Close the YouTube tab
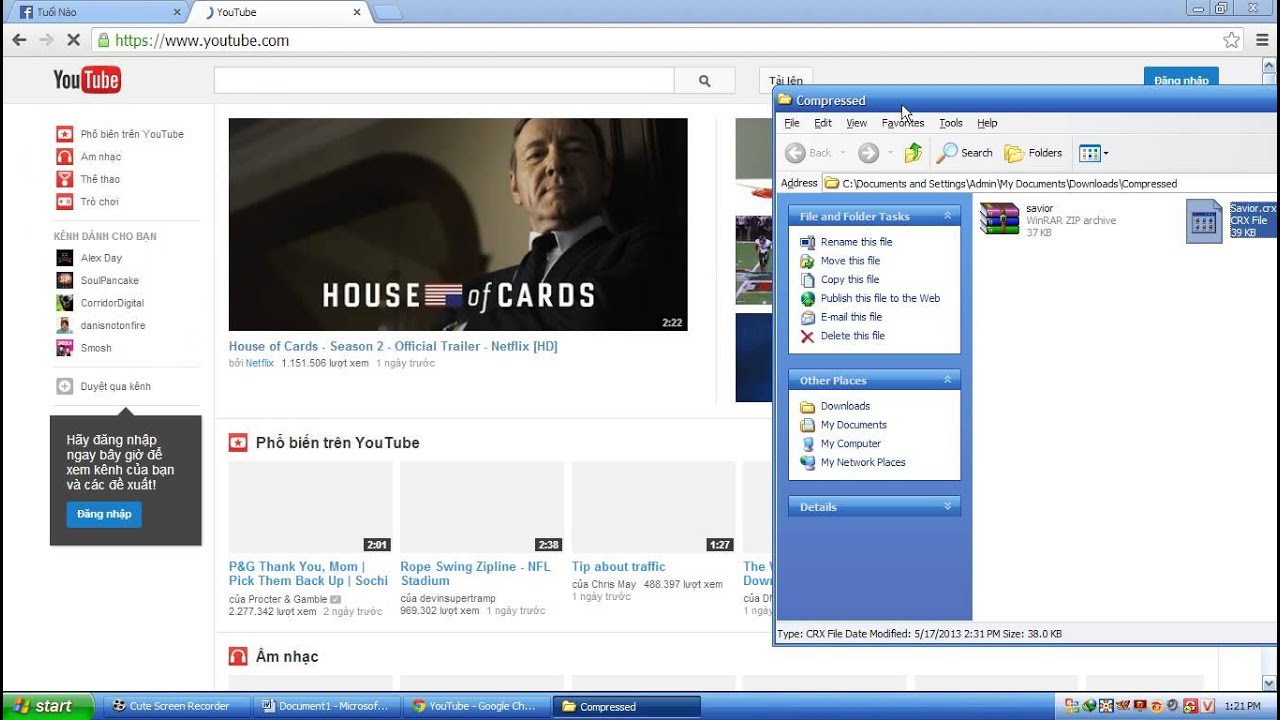Viewport: 1280px width, 720px height. point(357,12)
